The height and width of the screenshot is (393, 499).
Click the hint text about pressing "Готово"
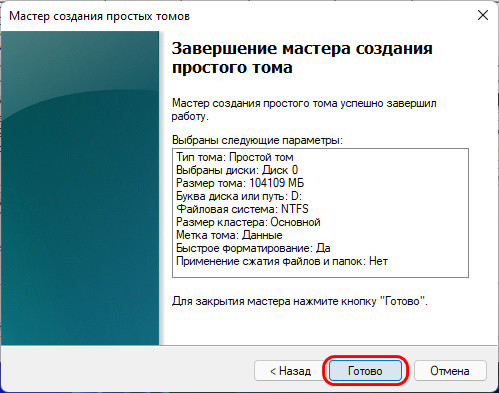[x=299, y=301]
